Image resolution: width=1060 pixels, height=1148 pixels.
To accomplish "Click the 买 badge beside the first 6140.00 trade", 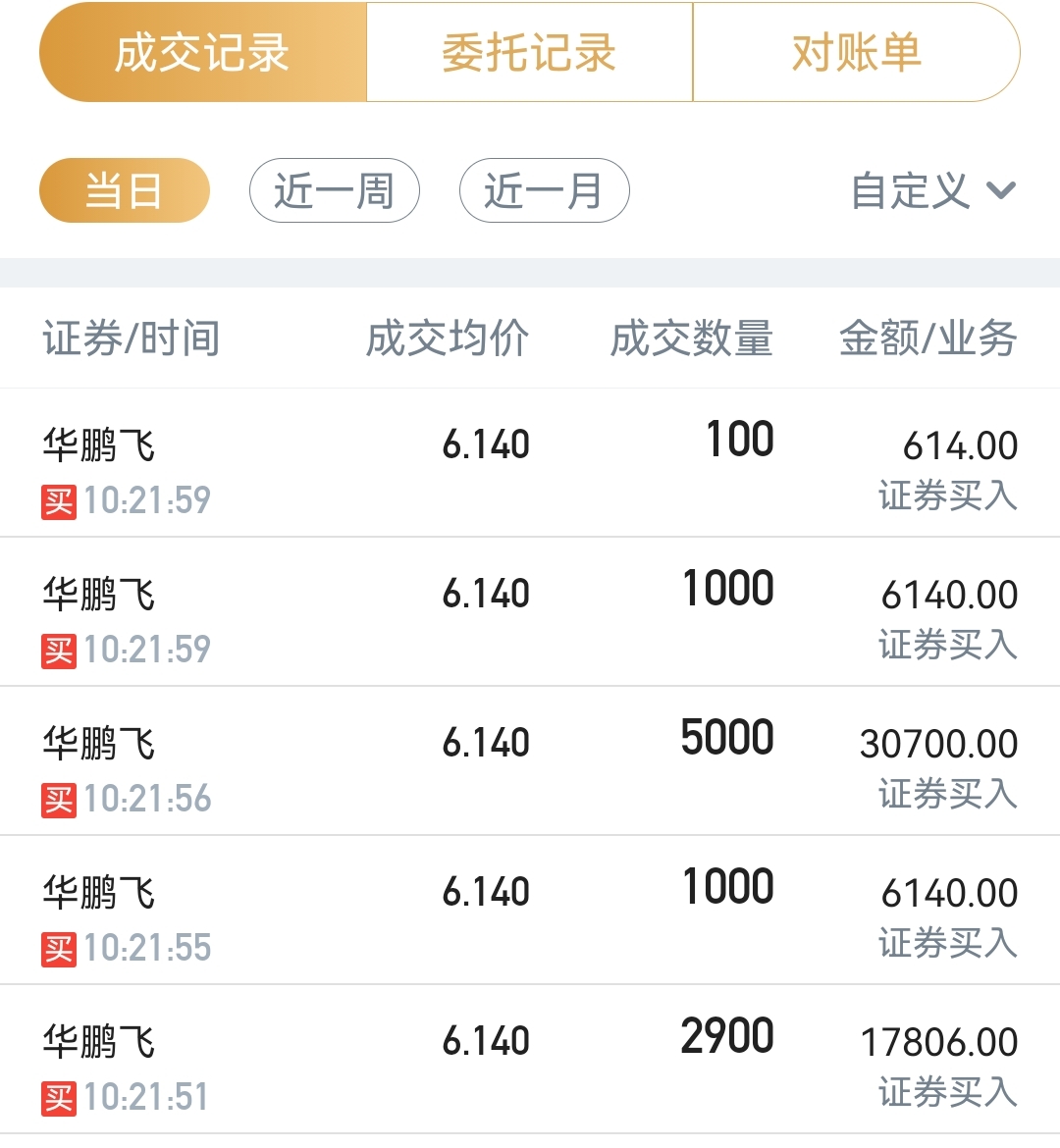I will point(59,652).
